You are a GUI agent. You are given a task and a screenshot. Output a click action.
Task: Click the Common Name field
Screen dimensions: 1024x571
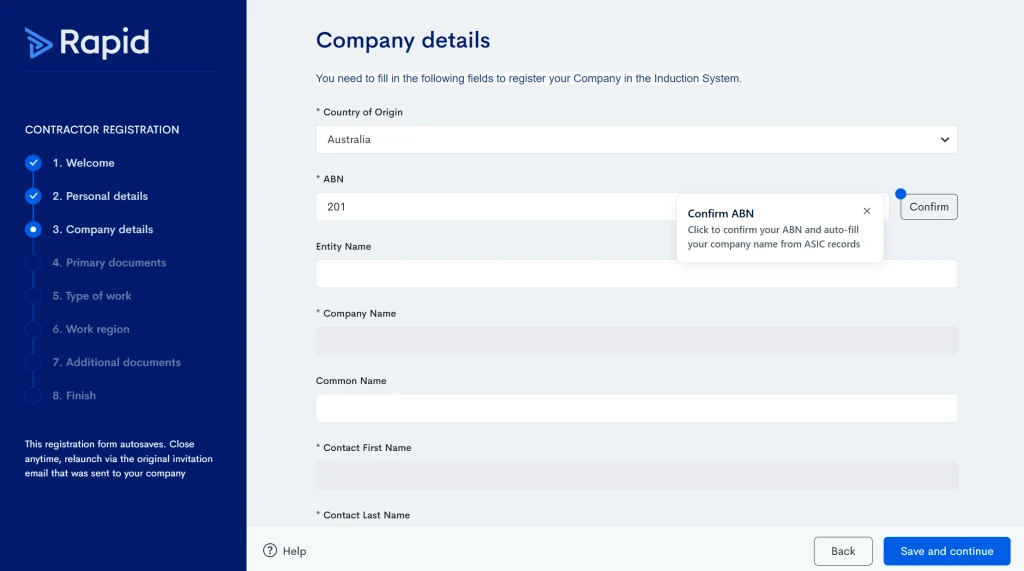tap(636, 408)
